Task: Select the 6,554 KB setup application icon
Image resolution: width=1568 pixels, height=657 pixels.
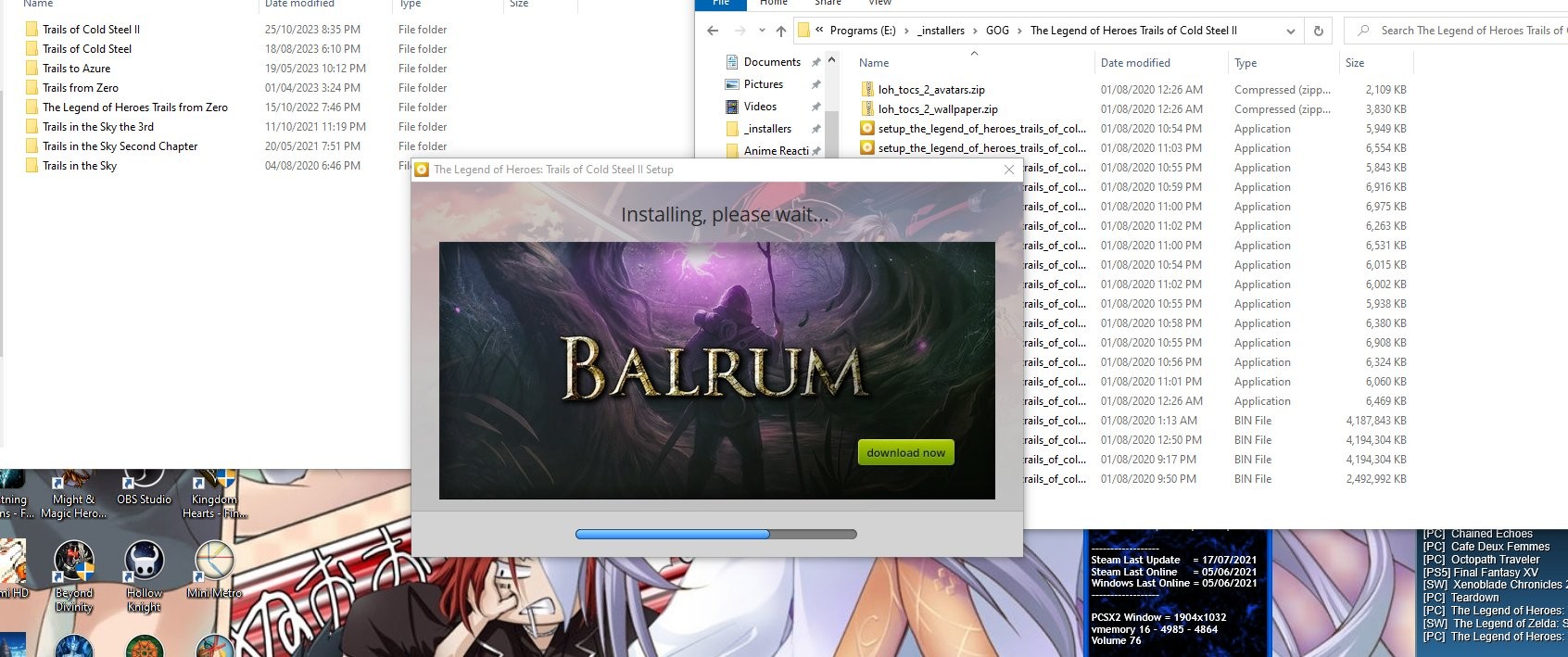Action: tap(867, 148)
